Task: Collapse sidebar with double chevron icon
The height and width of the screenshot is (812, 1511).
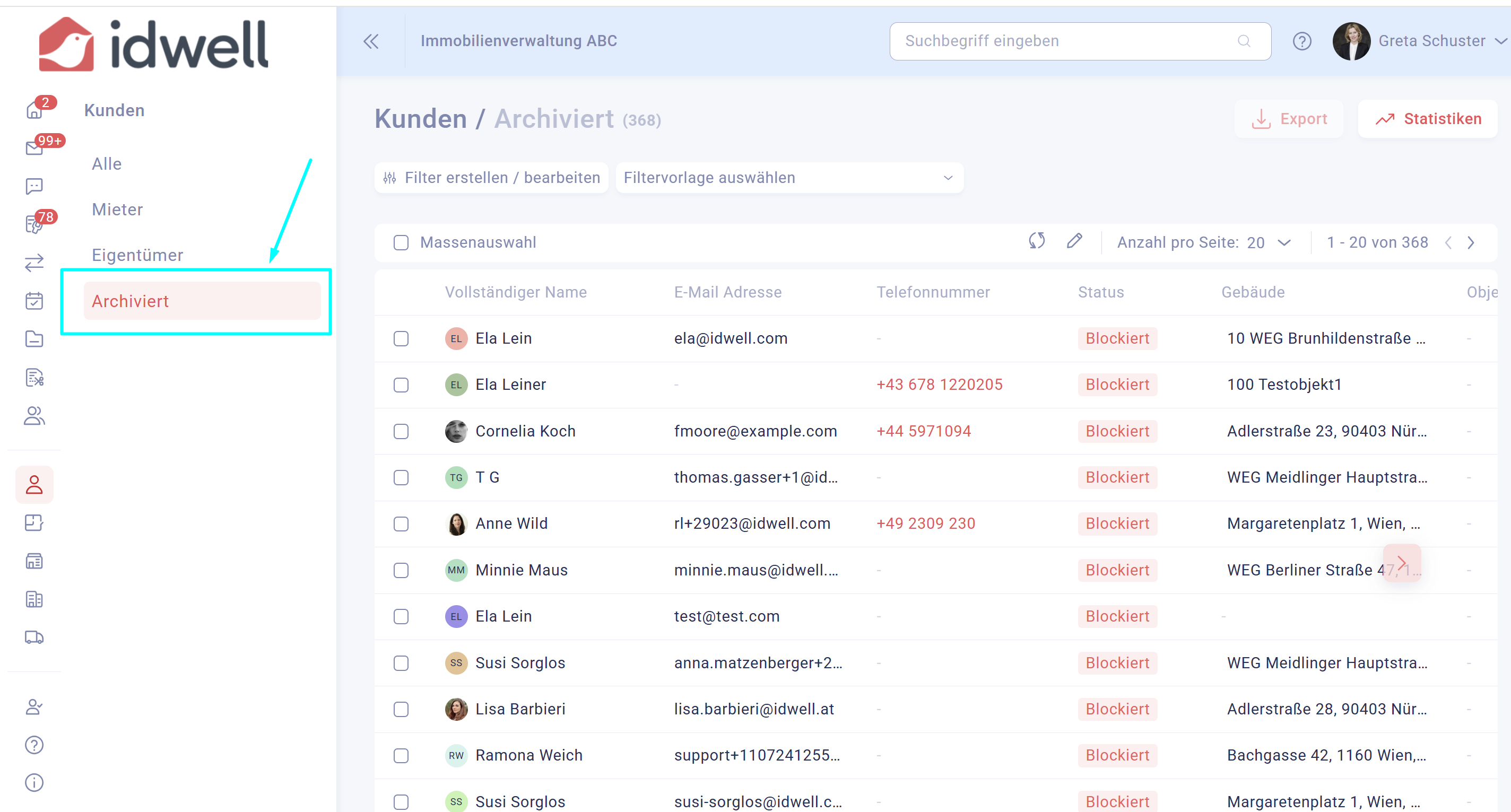Action: pos(371,41)
